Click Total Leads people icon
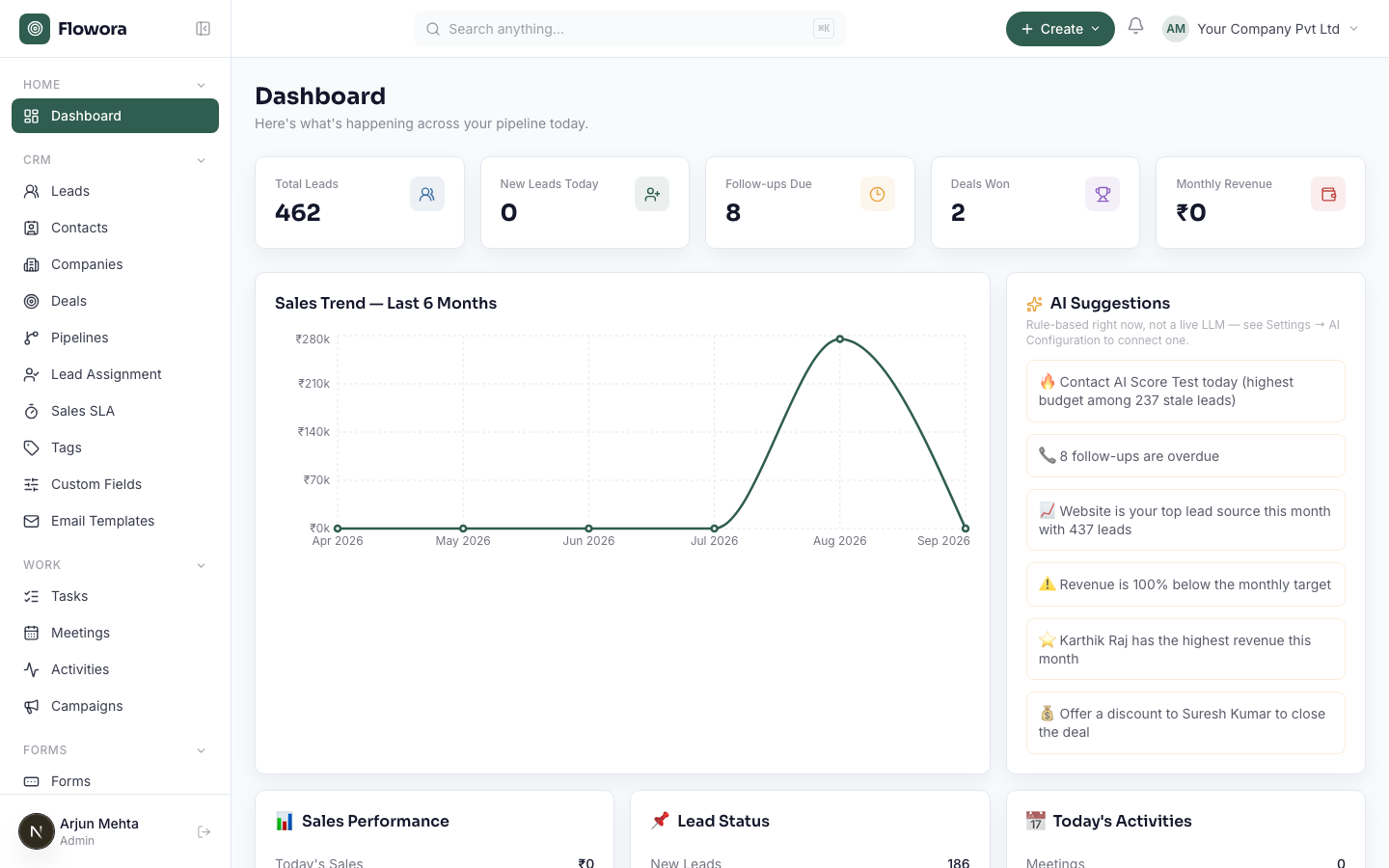This screenshot has width=1389, height=868. [427, 194]
